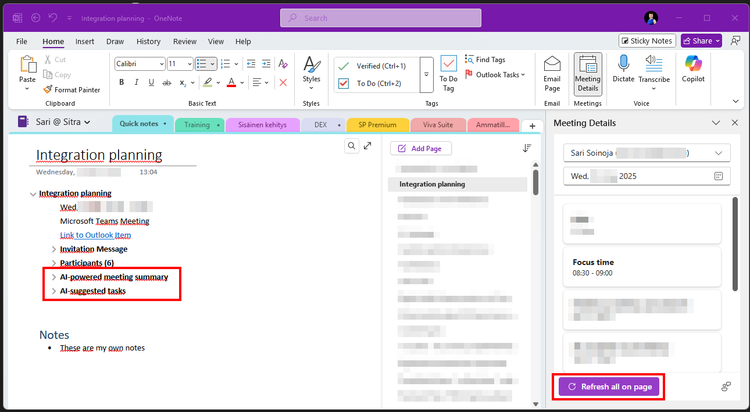Open the Transcribe option
This screenshot has width=750, height=412.
654,73
